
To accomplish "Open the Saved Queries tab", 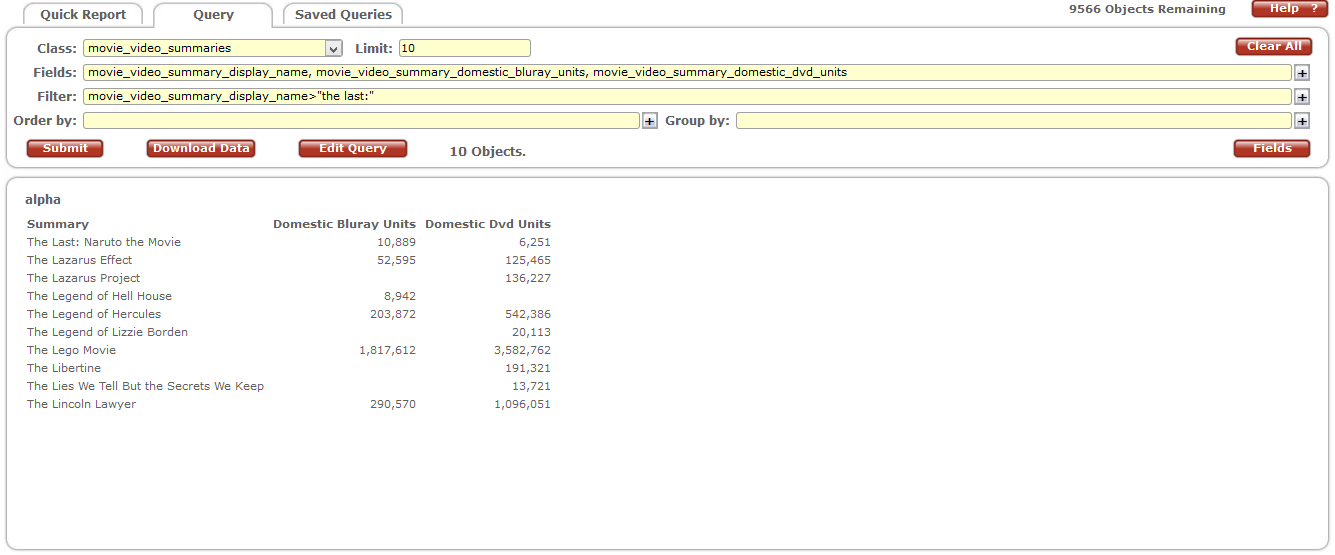I will tap(343, 15).
